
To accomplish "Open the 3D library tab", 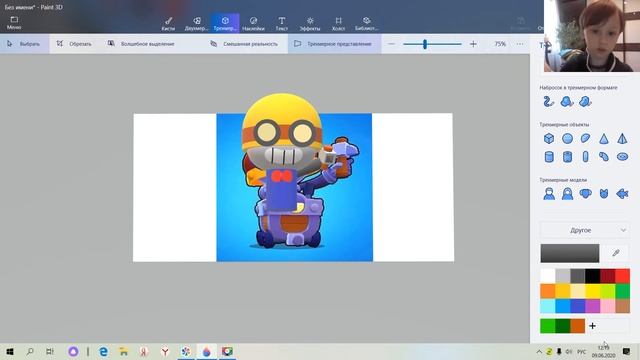I will point(366,24).
